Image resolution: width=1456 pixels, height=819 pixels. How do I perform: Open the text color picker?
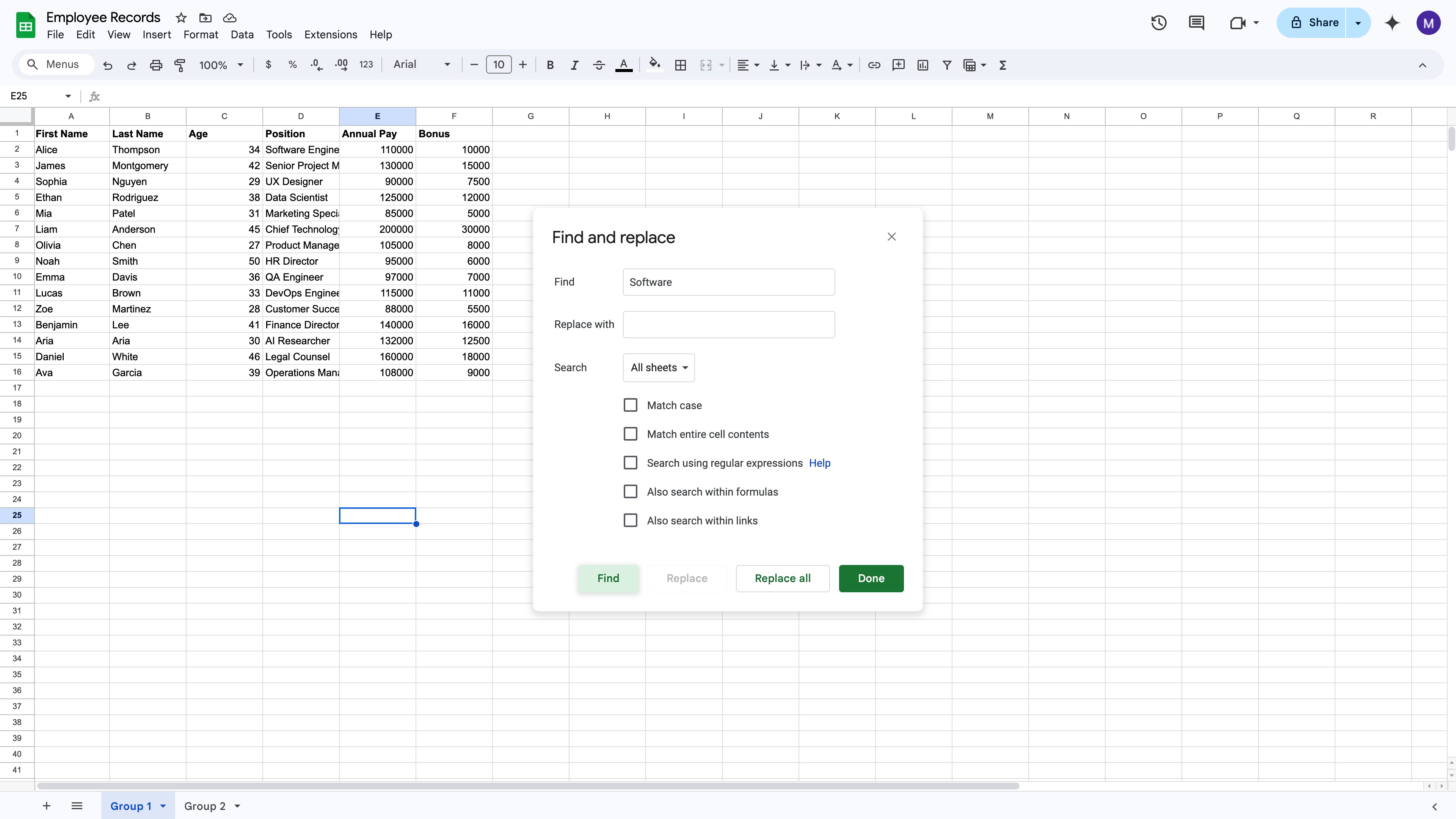click(x=623, y=65)
